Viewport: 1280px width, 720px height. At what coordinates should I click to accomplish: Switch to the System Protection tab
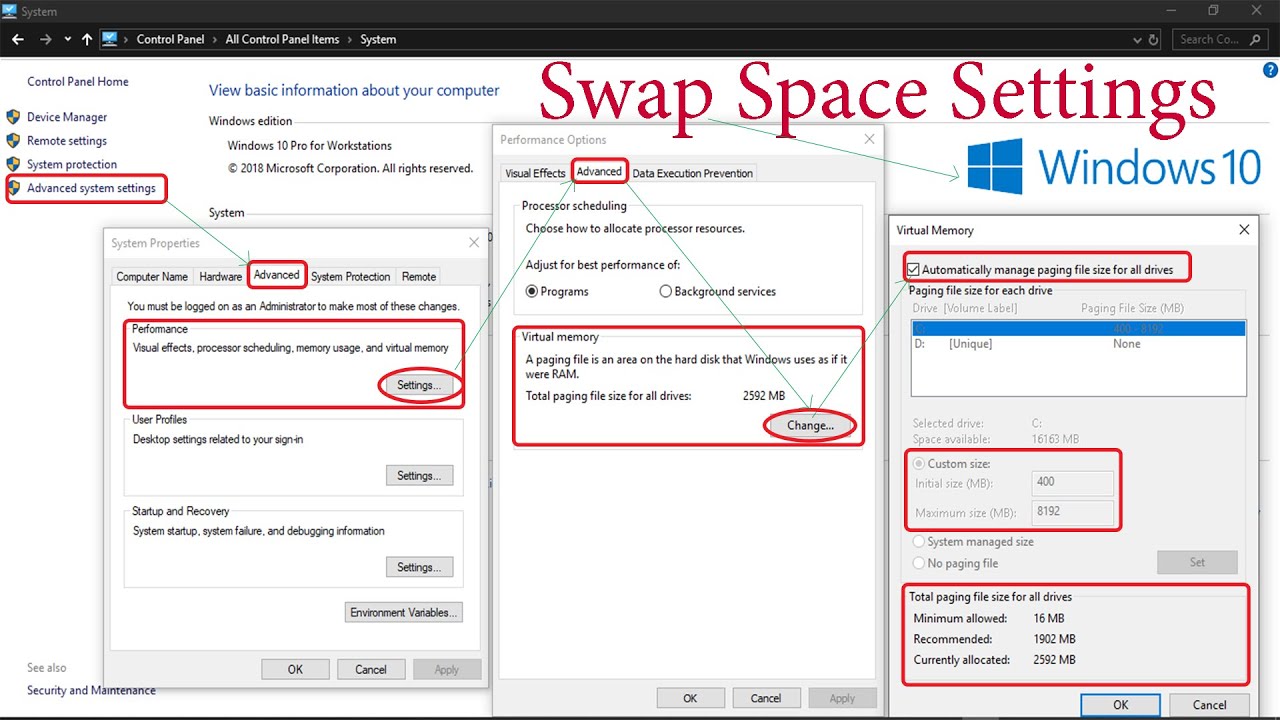[350, 276]
